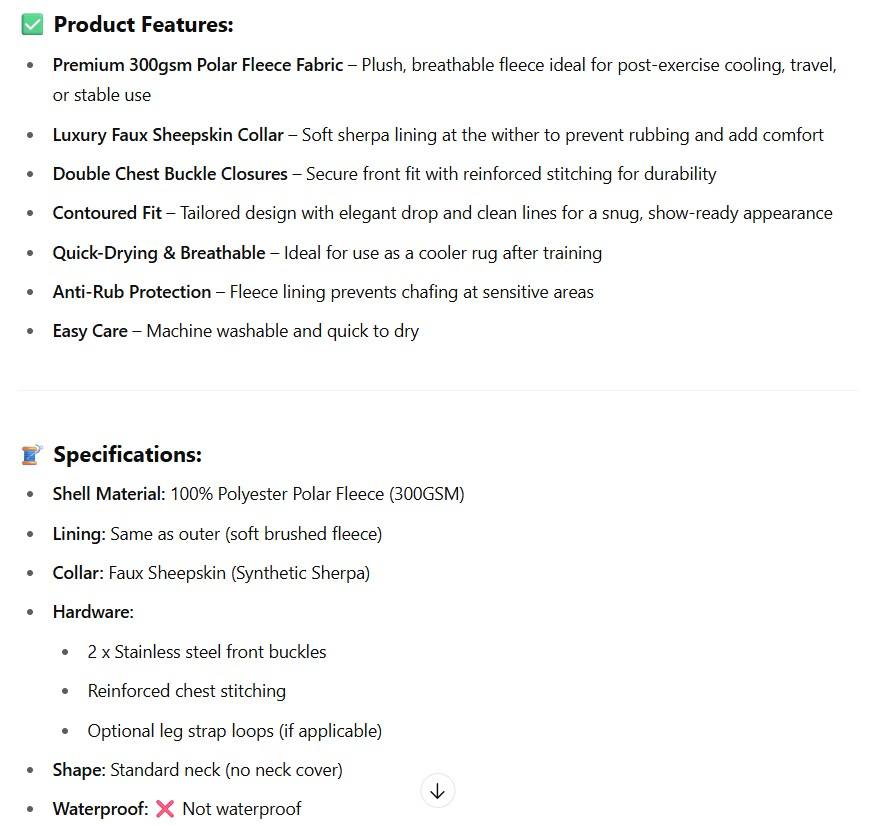Click the "Product Features:" heading
The height and width of the screenshot is (825, 893).
(x=143, y=25)
